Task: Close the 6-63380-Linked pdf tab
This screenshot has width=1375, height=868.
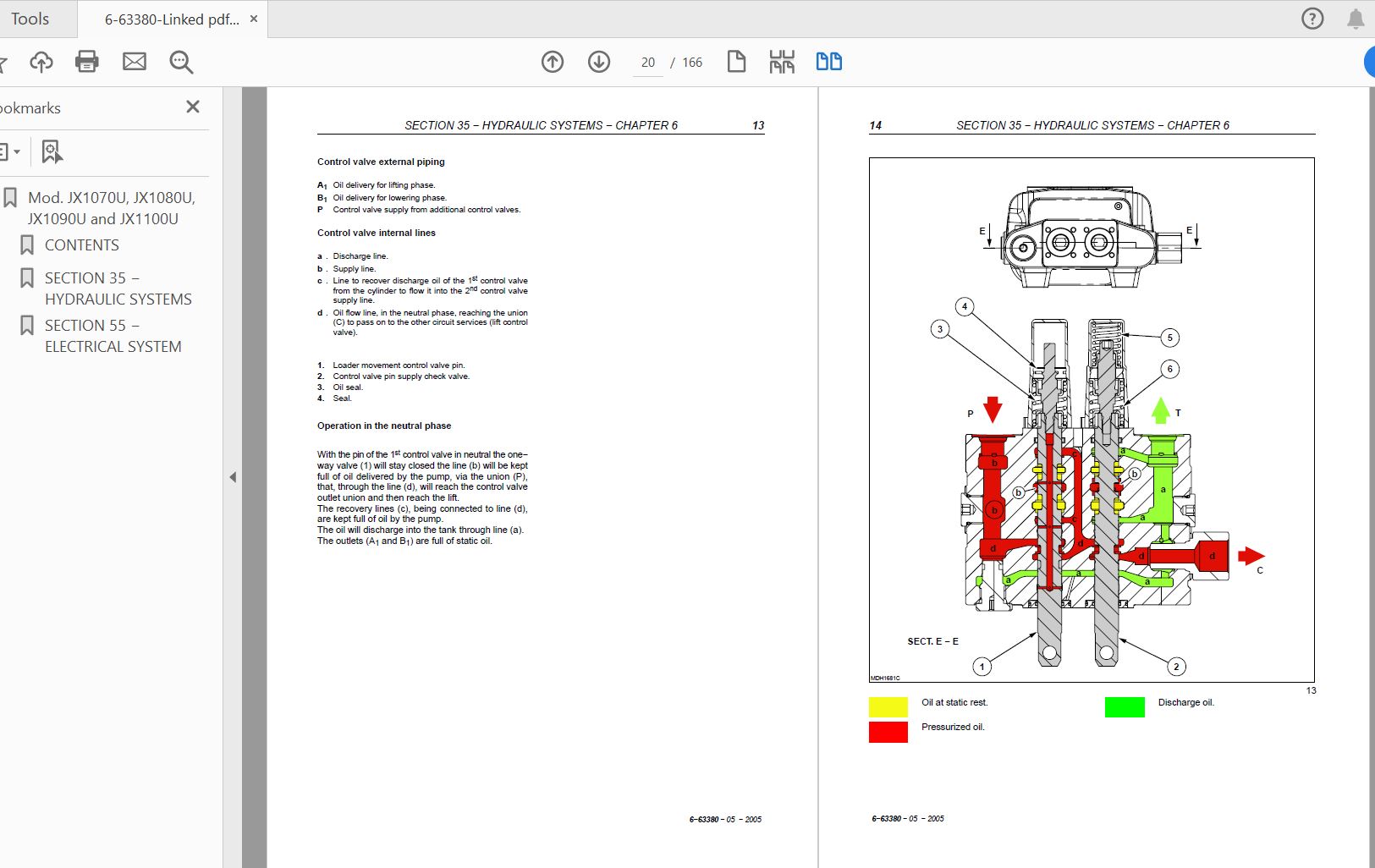Action: click(x=253, y=19)
